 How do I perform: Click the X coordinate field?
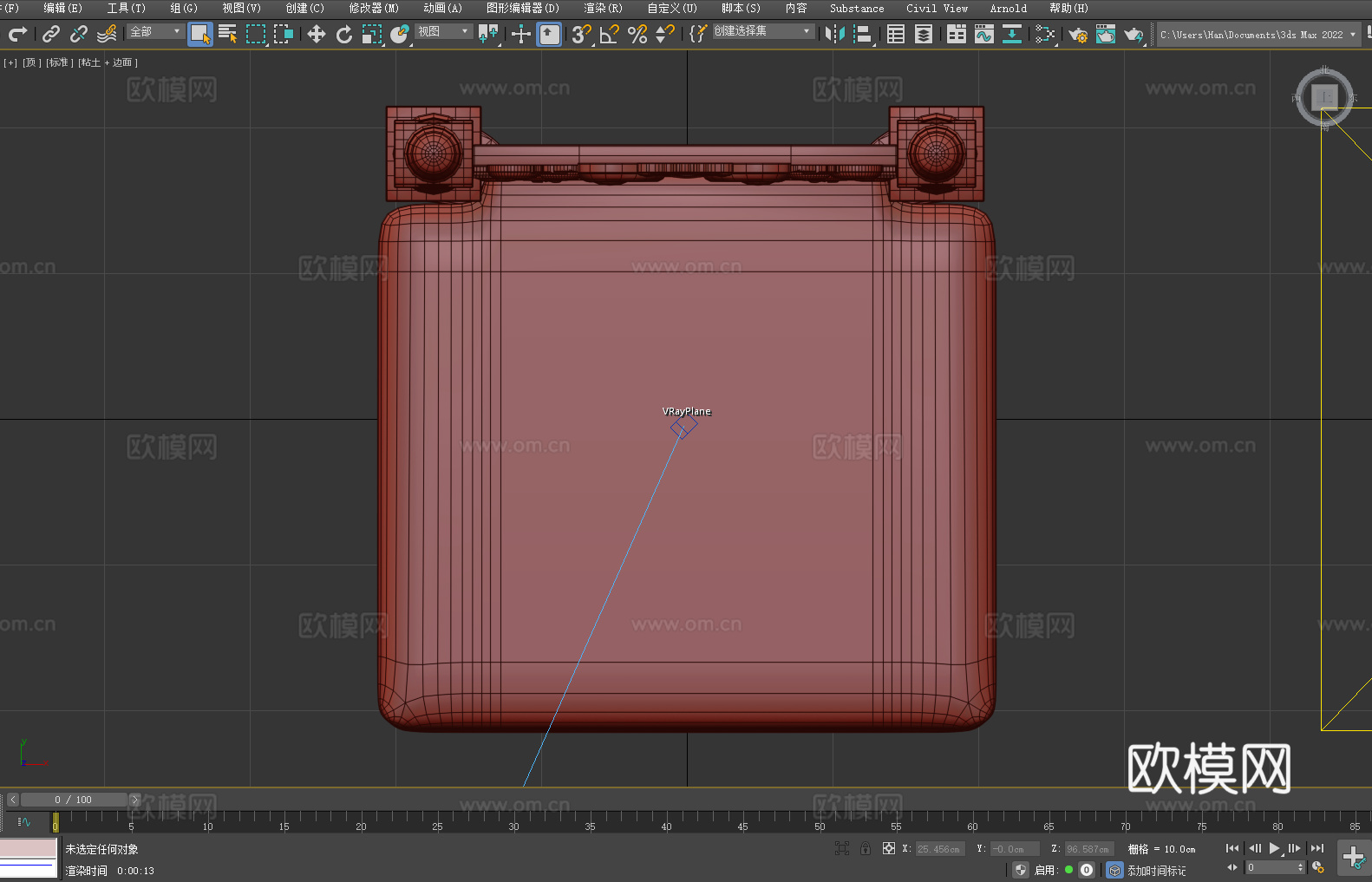click(940, 849)
